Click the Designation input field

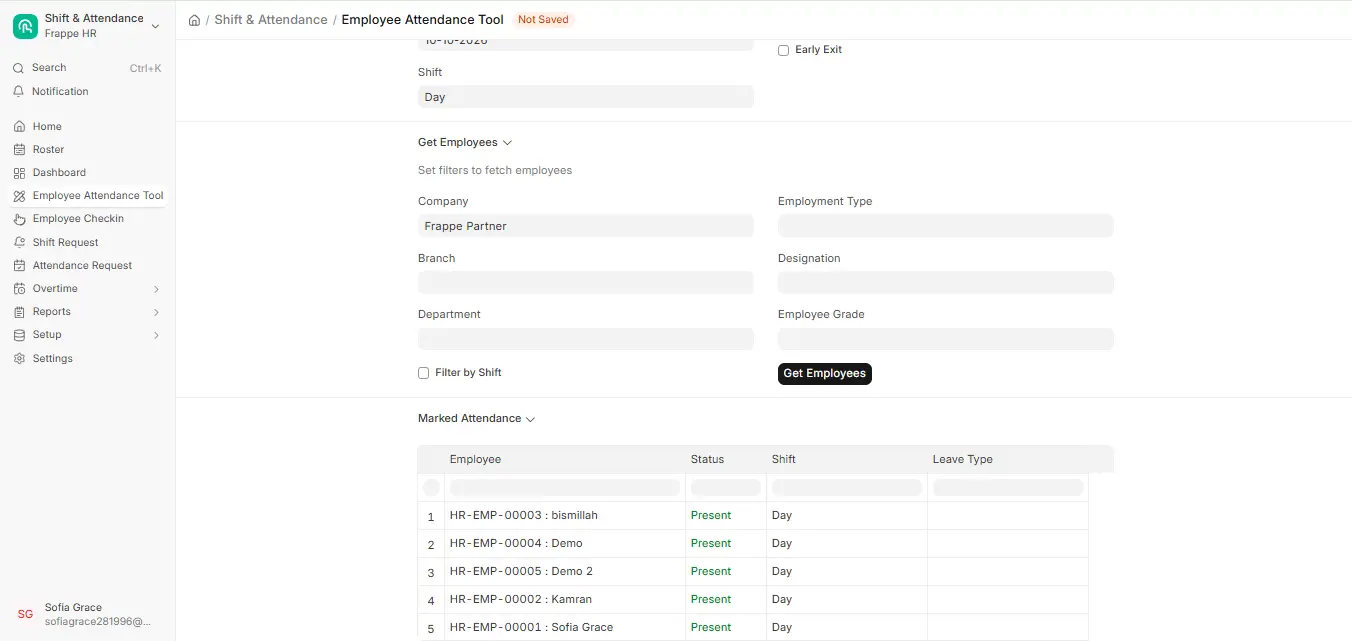pos(945,283)
